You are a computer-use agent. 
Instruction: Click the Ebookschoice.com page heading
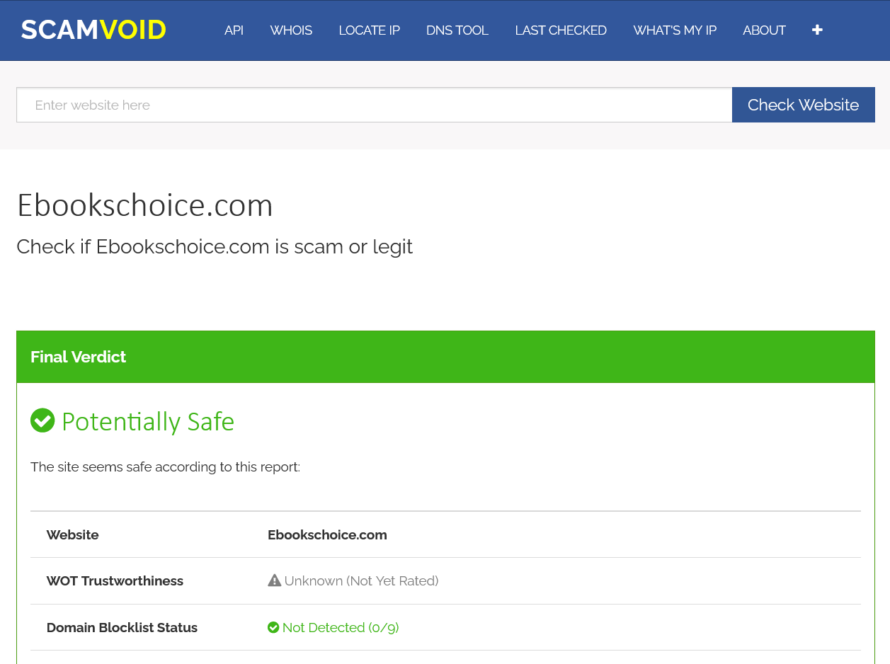coord(144,205)
